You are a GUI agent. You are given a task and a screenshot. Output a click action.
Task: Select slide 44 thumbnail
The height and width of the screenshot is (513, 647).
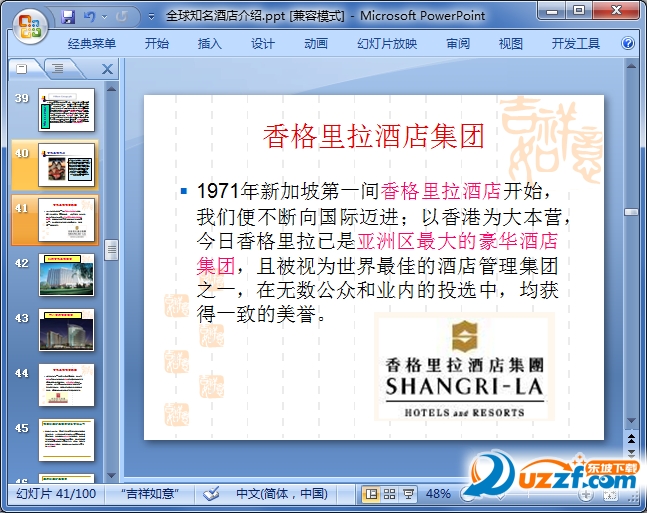(x=66, y=385)
